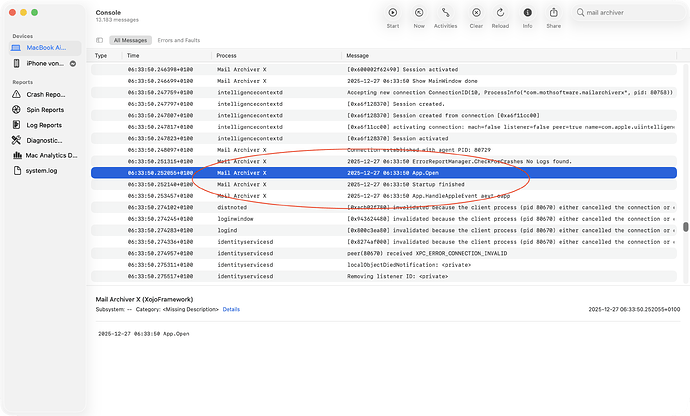Select the Startup finished row
Image resolution: width=690 pixels, height=416 pixels.
[x=384, y=184]
